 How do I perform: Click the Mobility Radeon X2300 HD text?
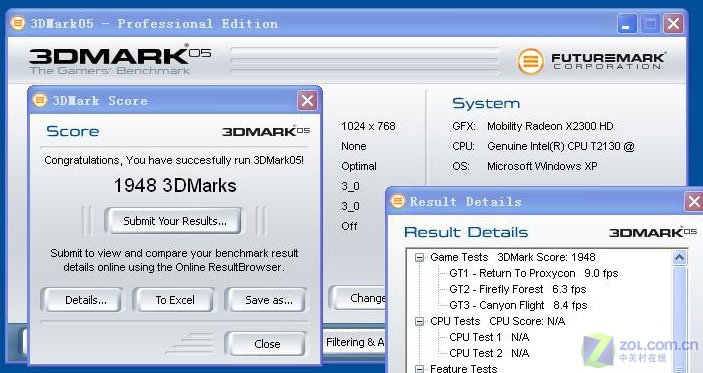coord(550,126)
